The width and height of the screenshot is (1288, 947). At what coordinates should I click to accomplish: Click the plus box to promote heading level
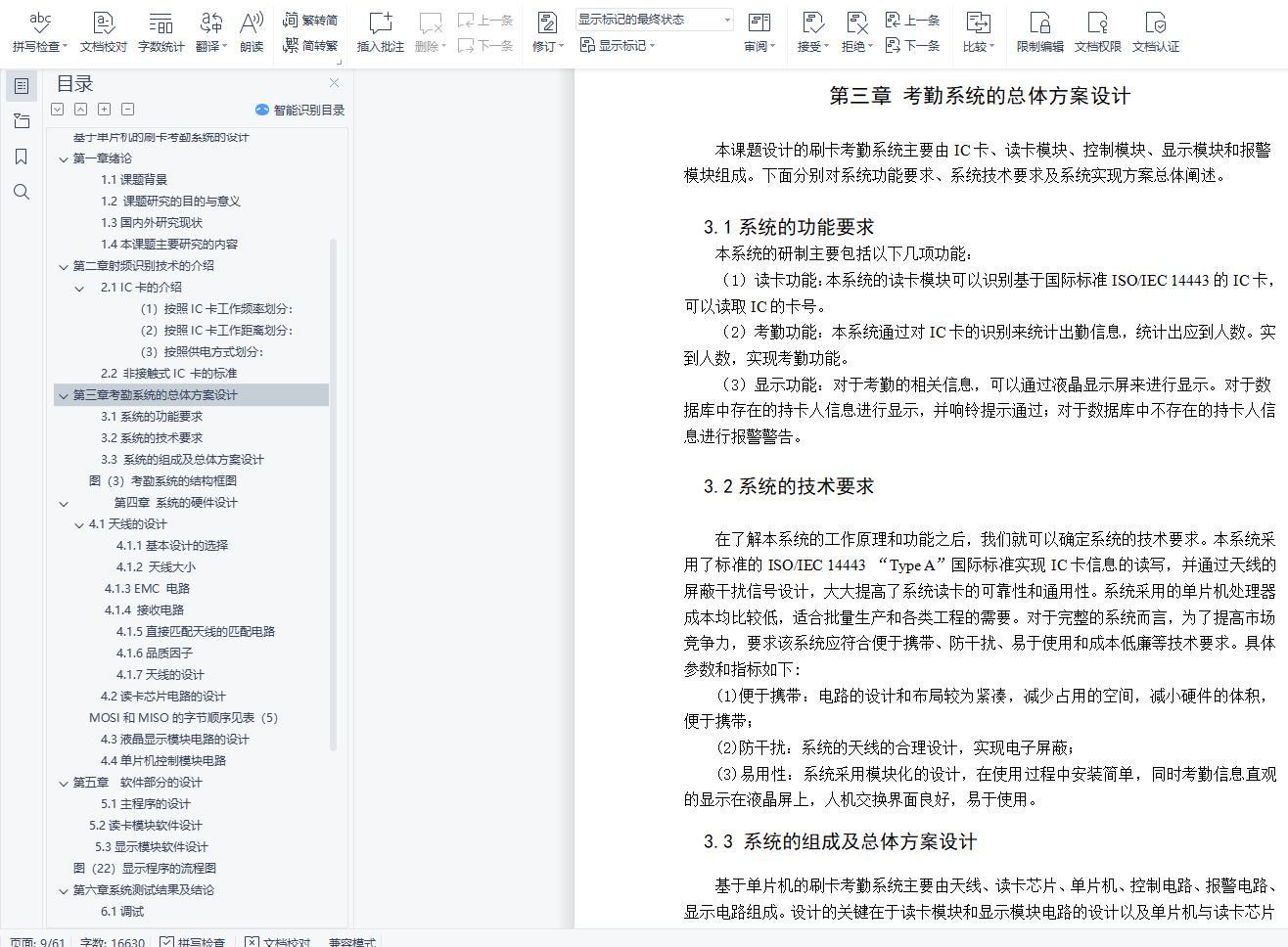[x=105, y=110]
